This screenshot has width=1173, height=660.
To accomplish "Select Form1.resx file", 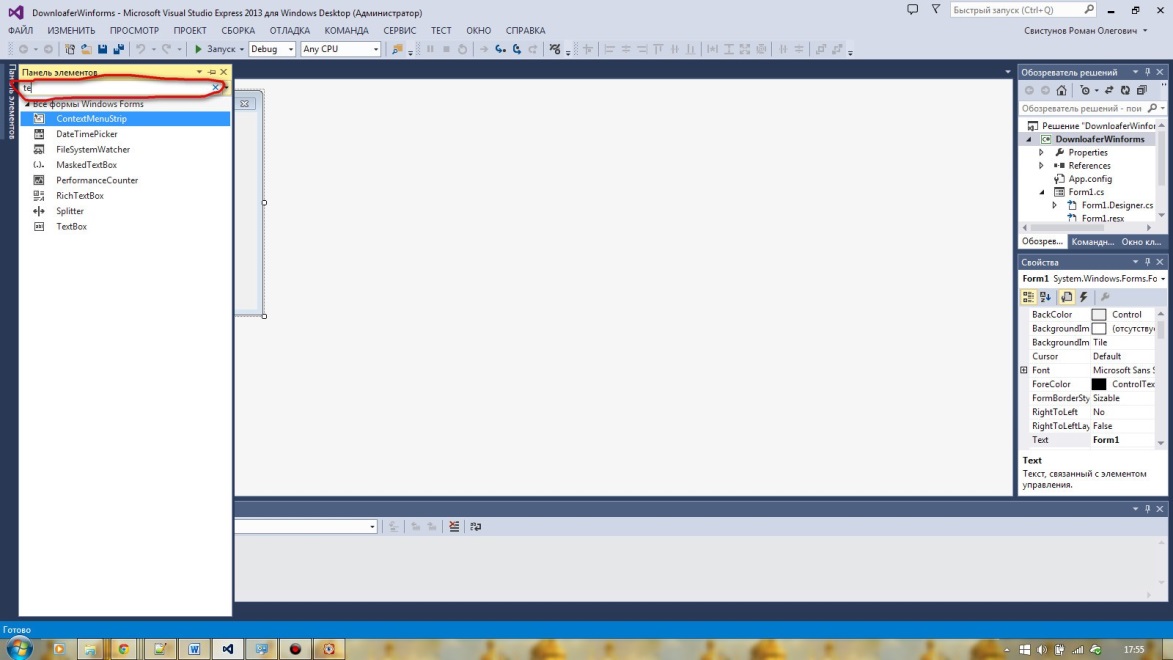I will [1103, 219].
